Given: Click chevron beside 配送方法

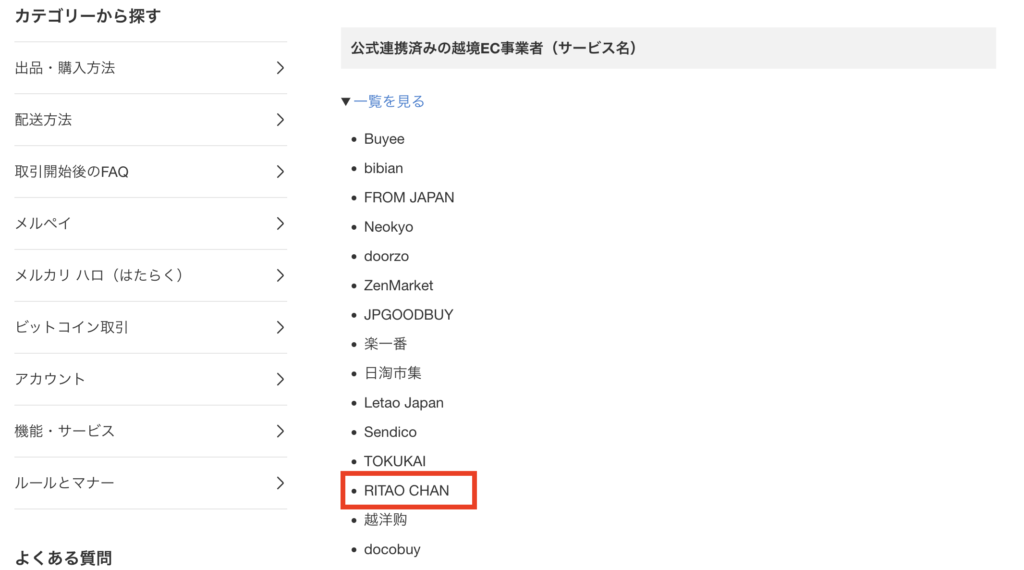Looking at the screenshot, I should tap(280, 120).
